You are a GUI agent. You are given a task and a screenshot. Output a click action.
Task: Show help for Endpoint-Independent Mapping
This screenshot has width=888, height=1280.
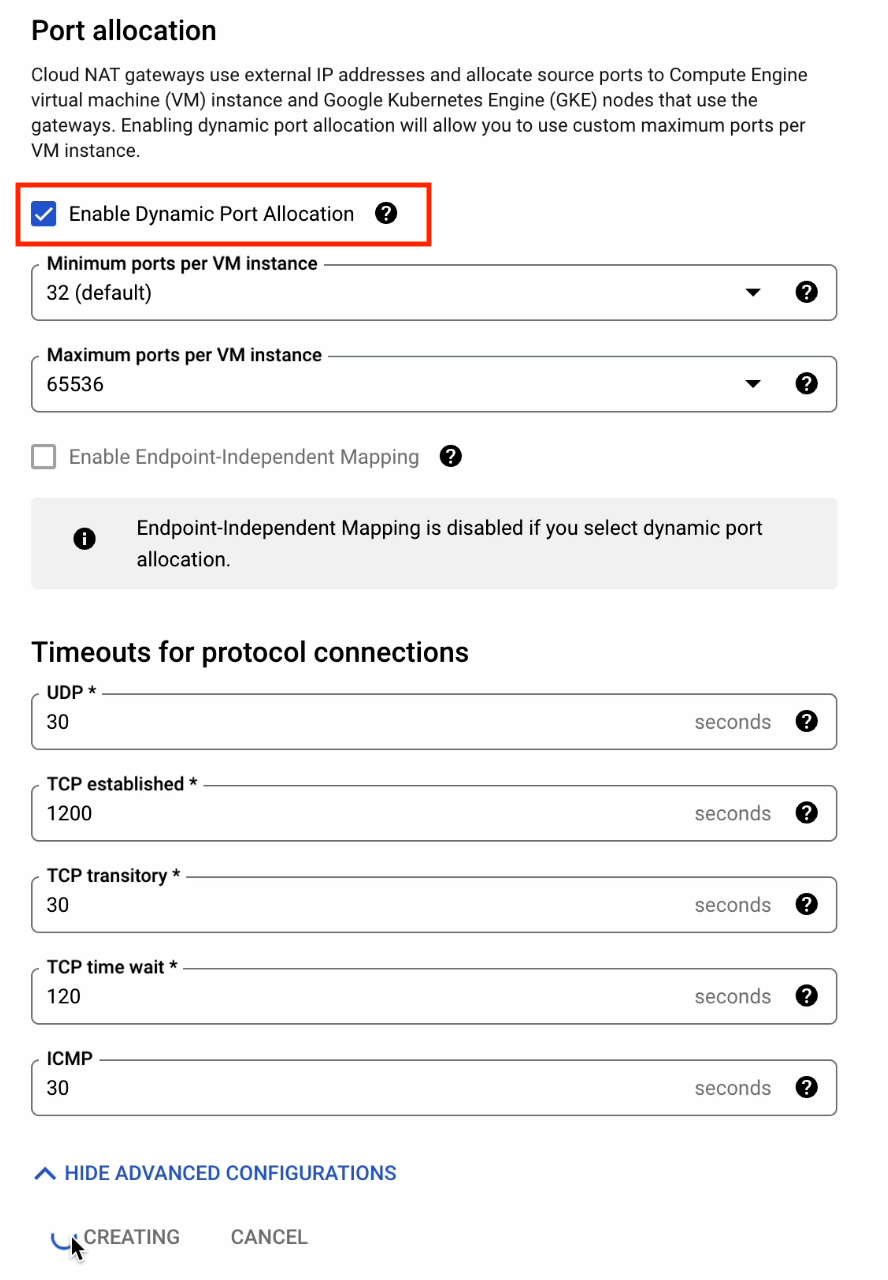click(451, 456)
